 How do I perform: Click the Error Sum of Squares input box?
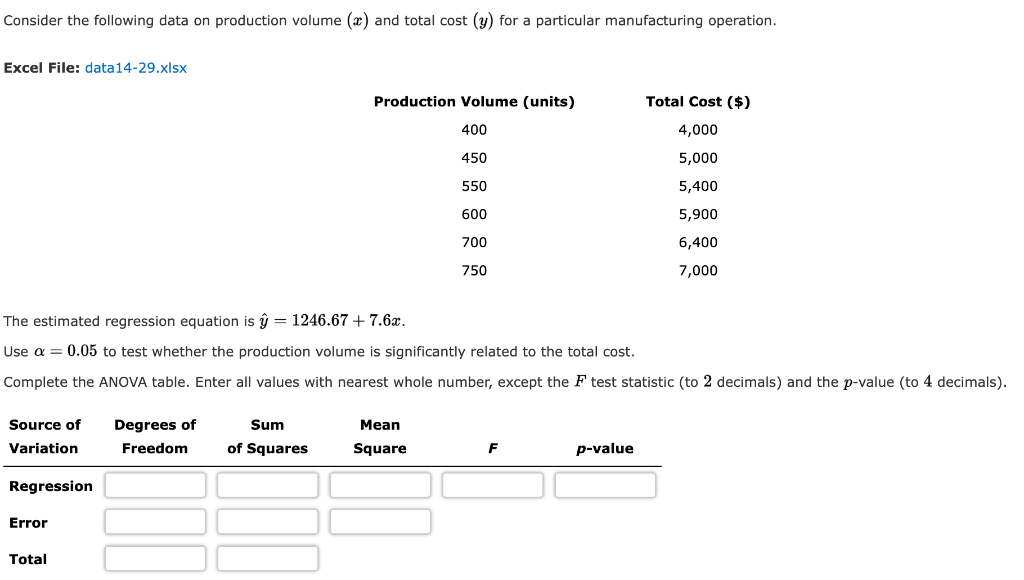(267, 521)
